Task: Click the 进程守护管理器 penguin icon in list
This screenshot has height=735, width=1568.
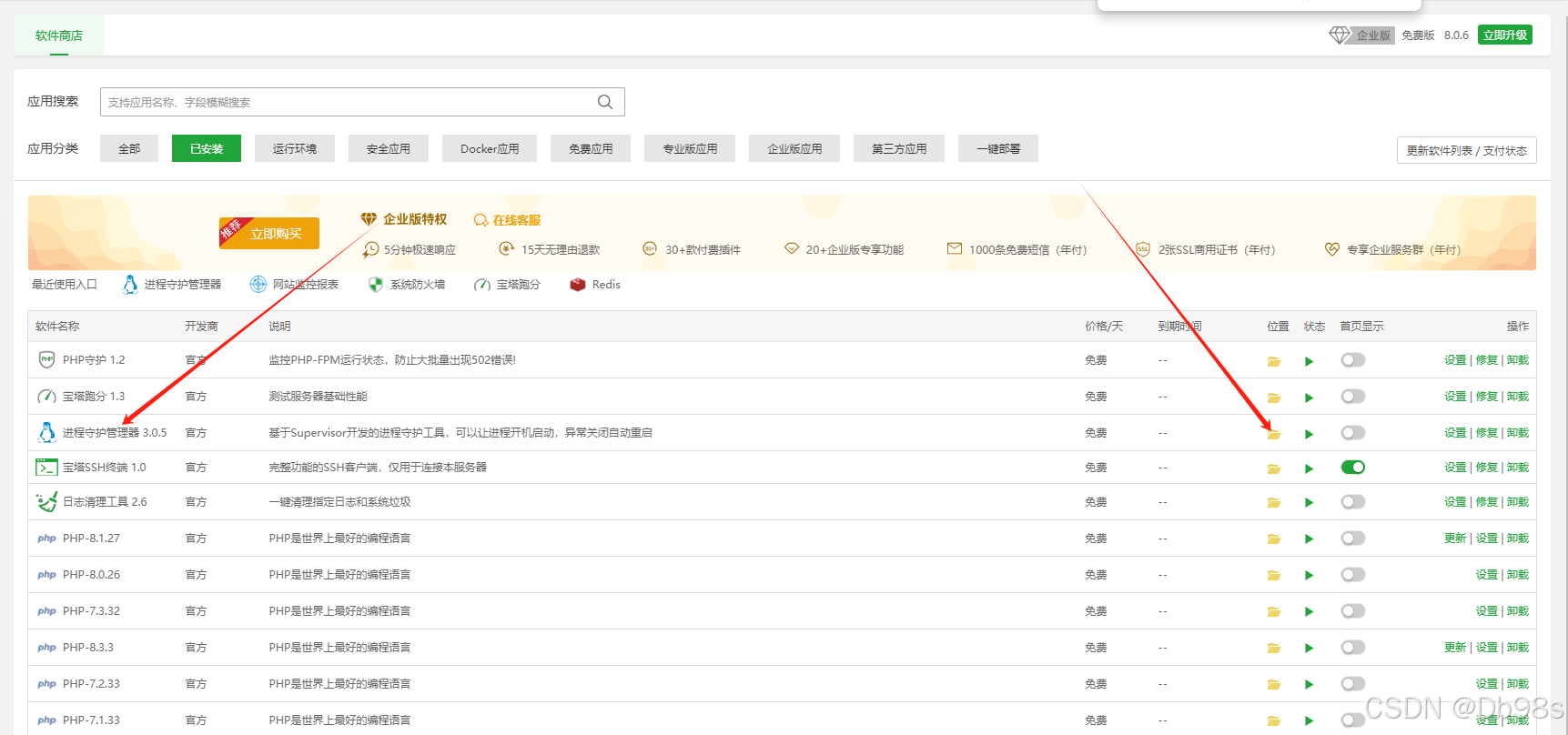Action: pyautogui.click(x=46, y=432)
